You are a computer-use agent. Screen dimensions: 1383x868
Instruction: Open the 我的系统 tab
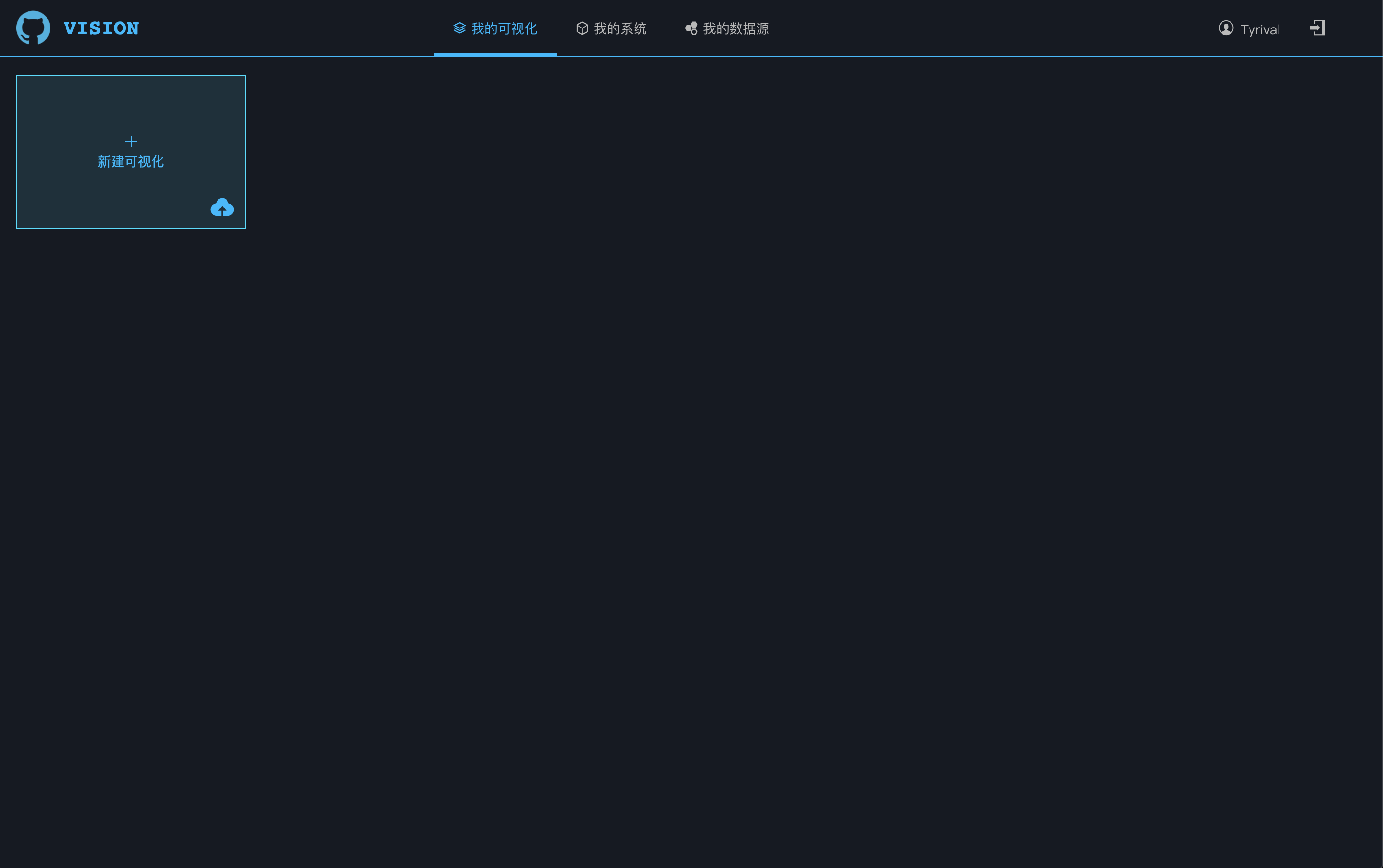pos(619,28)
